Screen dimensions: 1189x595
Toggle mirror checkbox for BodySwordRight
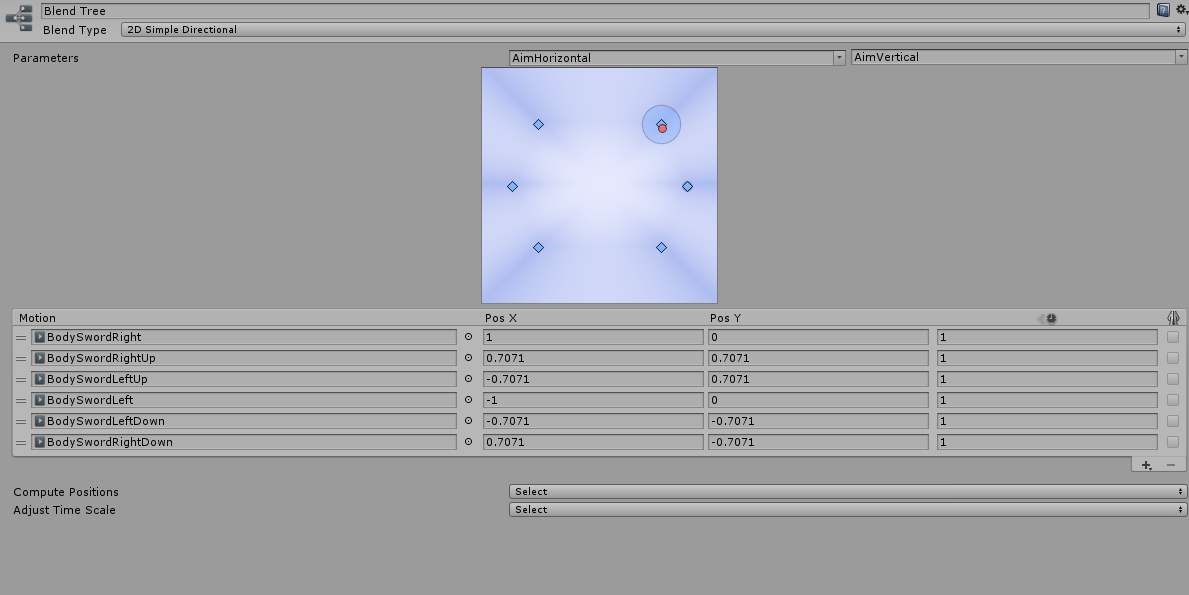(x=1172, y=337)
